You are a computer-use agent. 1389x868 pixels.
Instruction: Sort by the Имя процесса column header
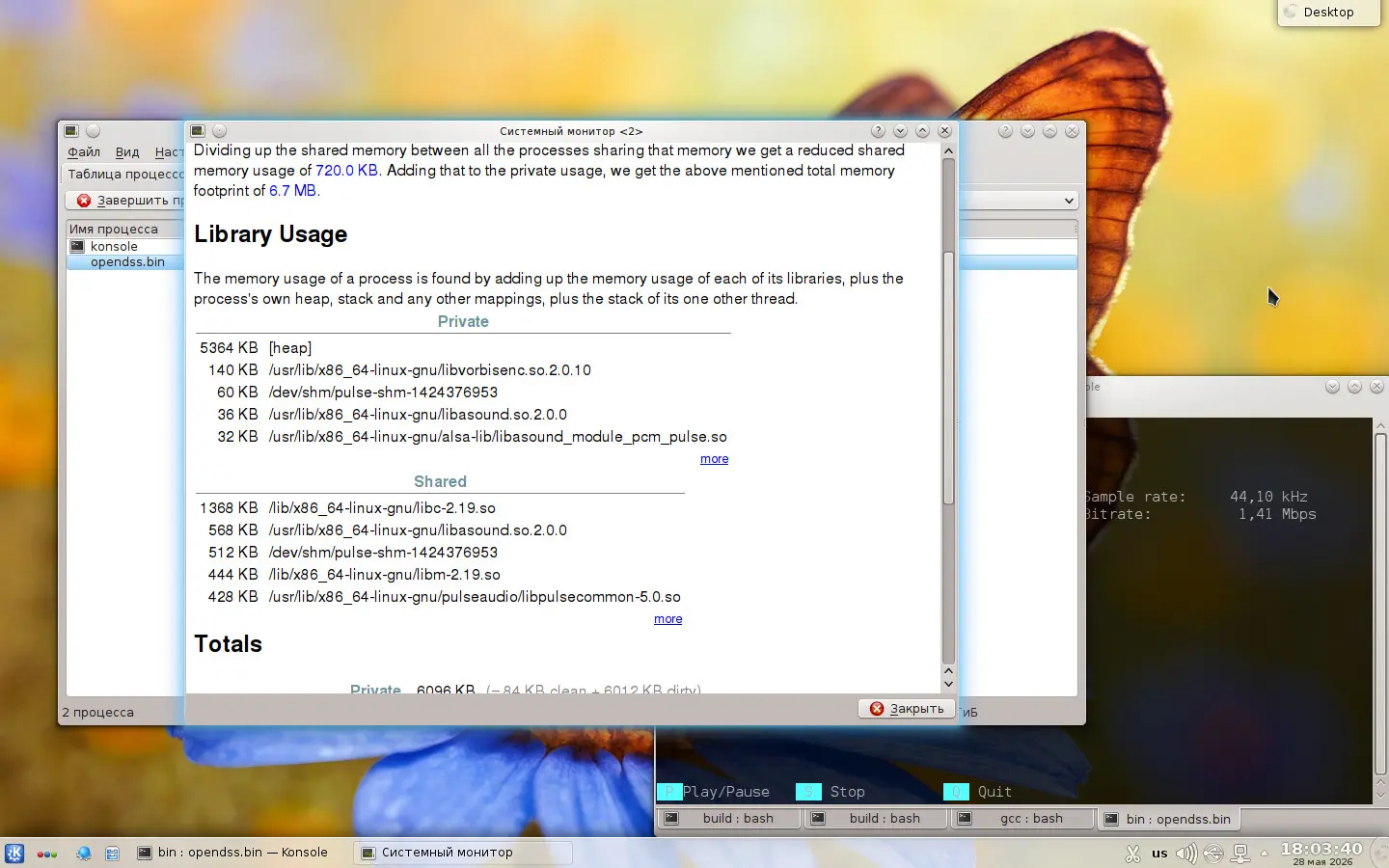pos(124,230)
